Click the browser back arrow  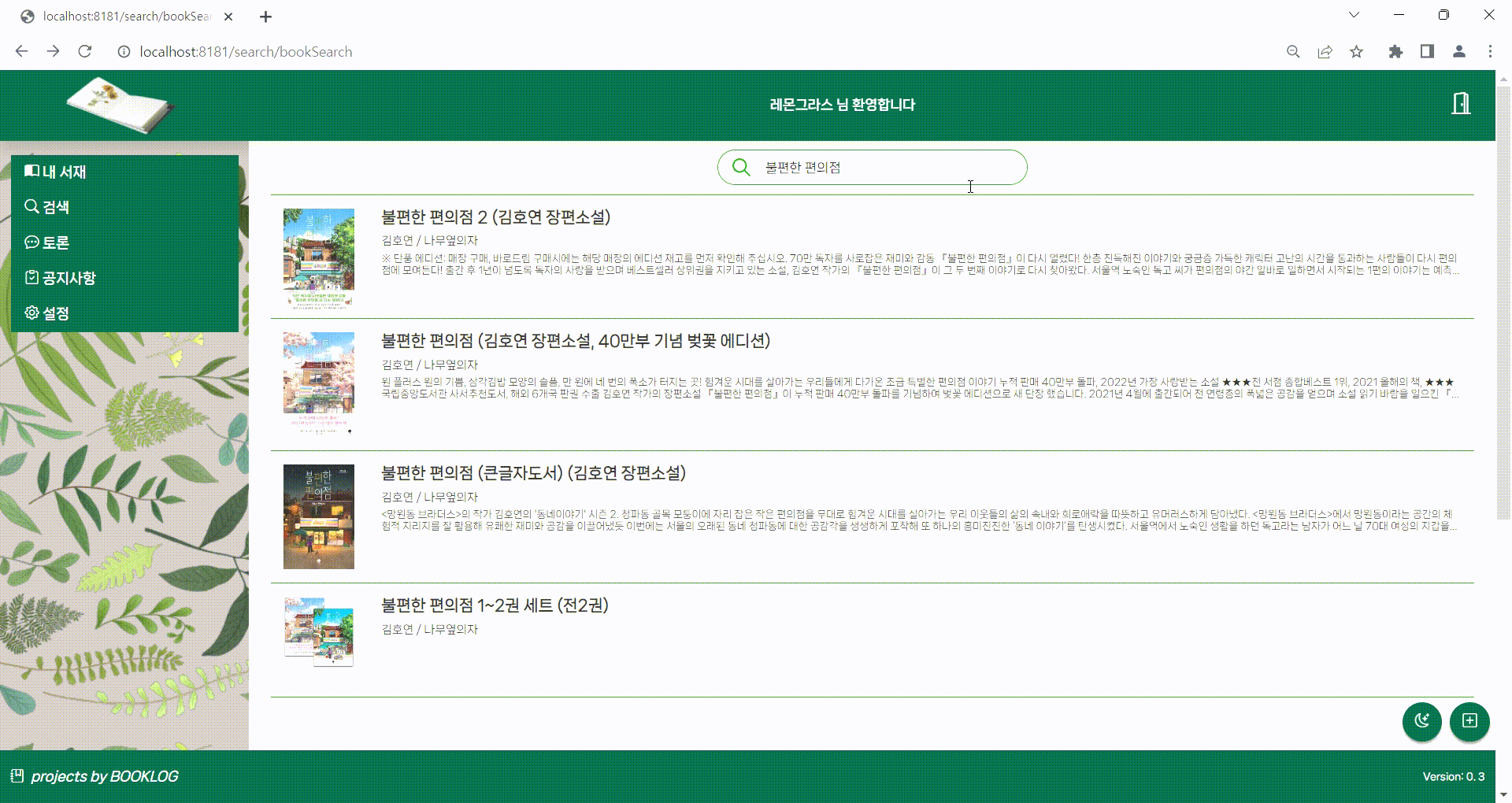pyautogui.click(x=21, y=51)
